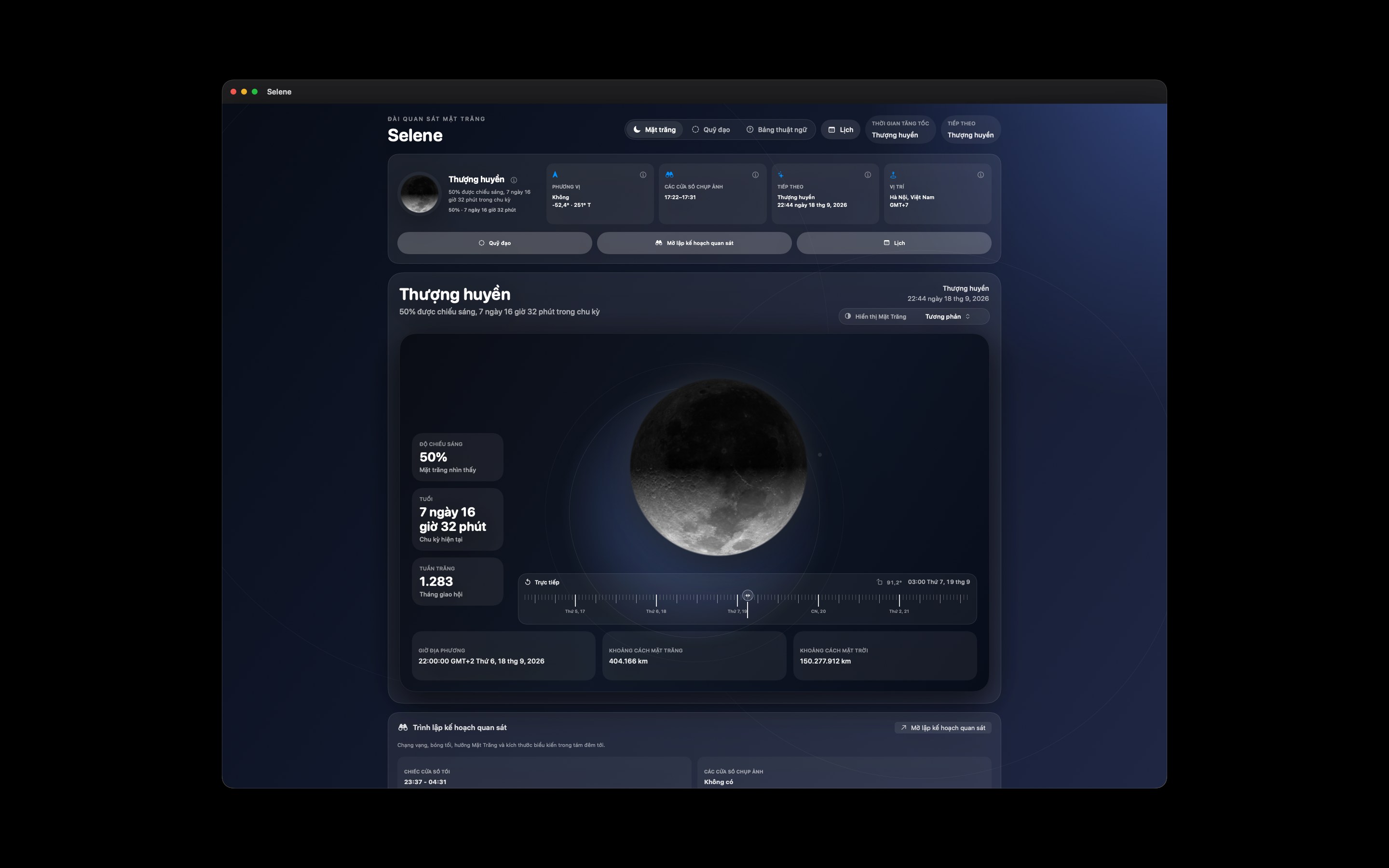Click Mở lập kế hoạch quan sát arrow link
Image resolution: width=1389 pixels, height=868 pixels.
943,728
